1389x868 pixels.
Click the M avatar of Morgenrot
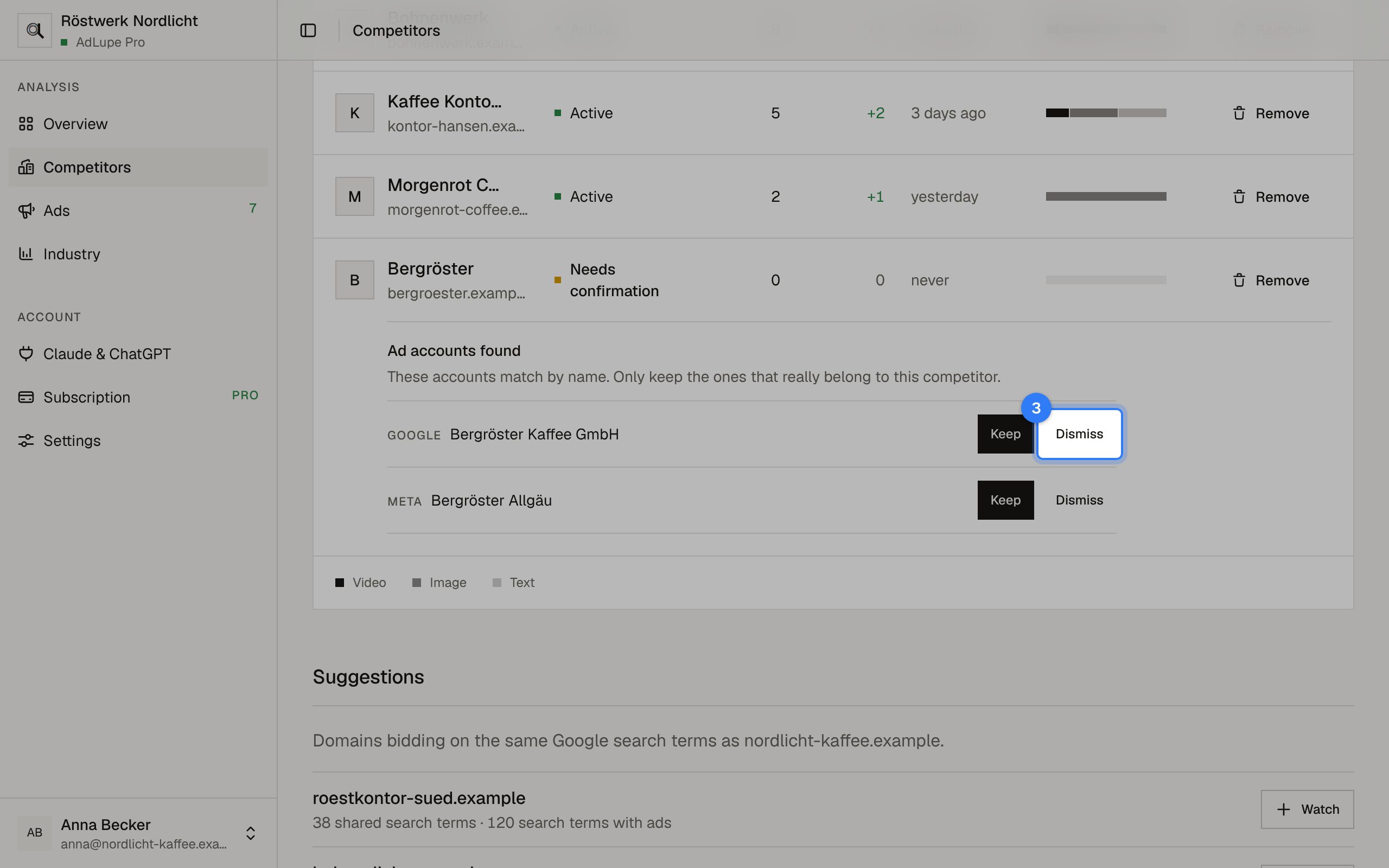pyautogui.click(x=355, y=196)
